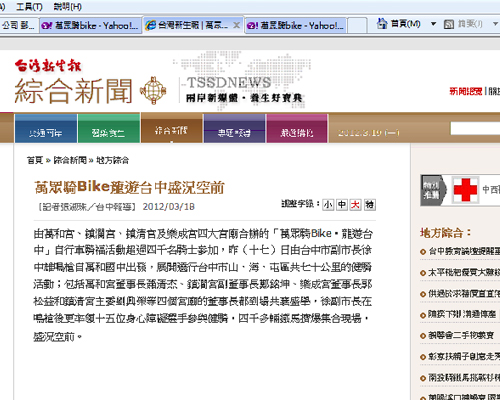Open the 說明(H) menu
Viewport: 500px width, 400px height.
(67, 6)
